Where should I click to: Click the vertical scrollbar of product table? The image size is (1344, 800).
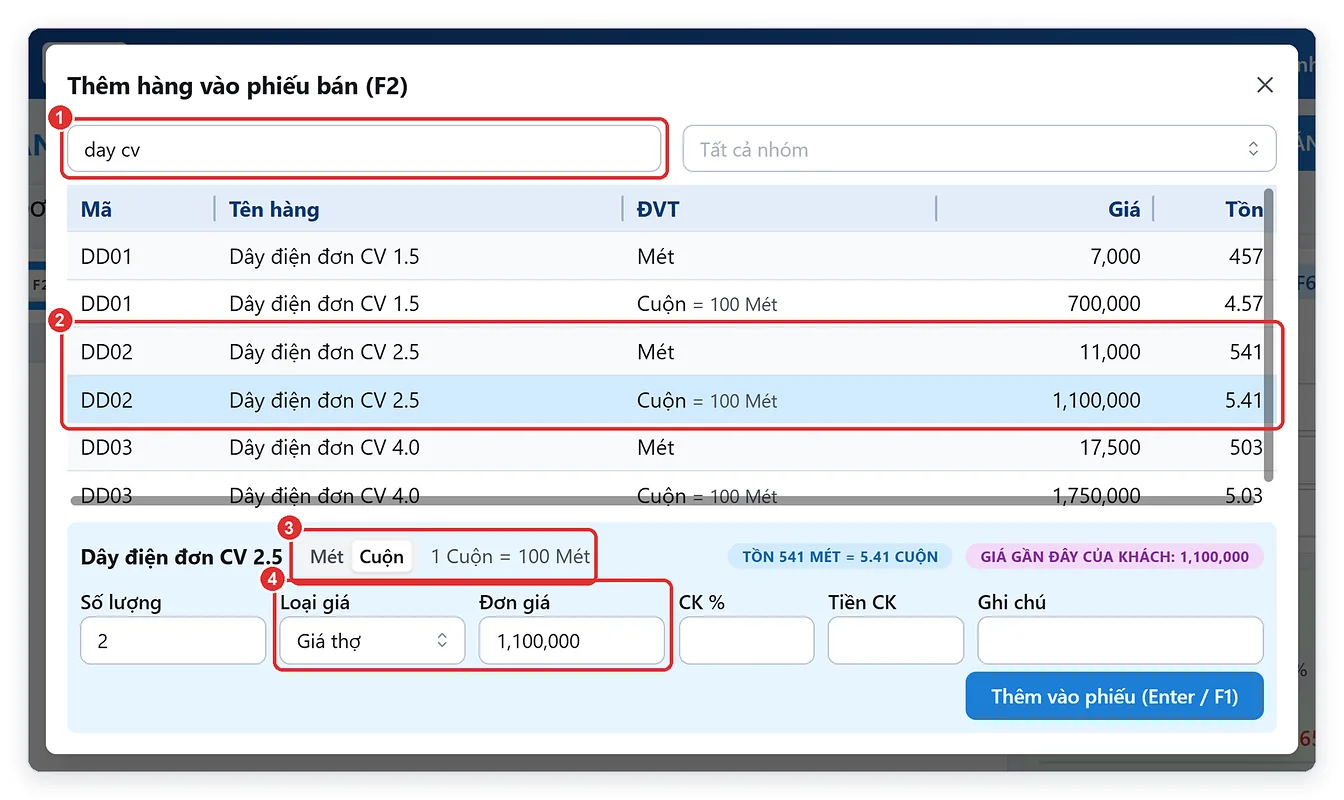[x=1270, y=335]
